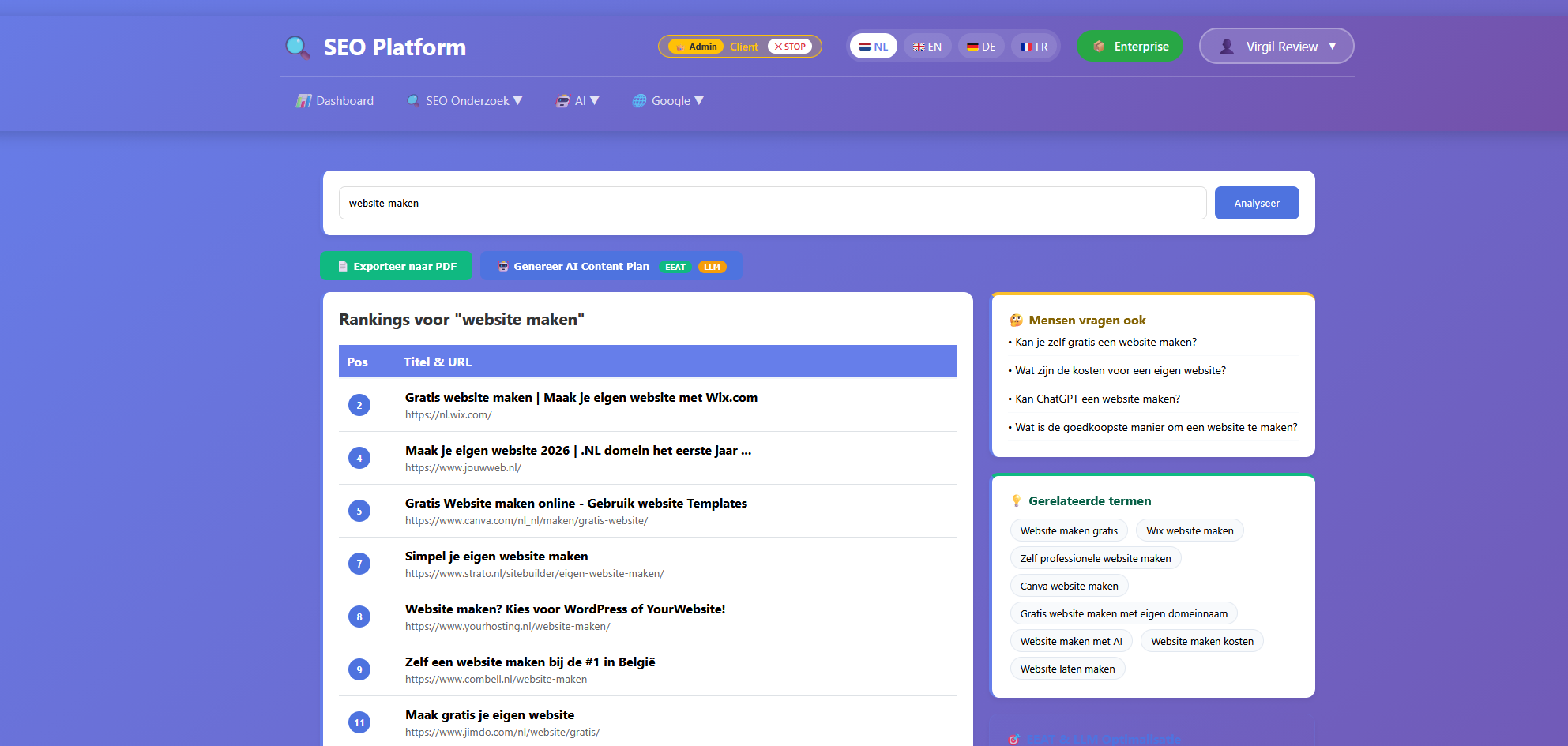The width and height of the screenshot is (1568, 746).
Task: Select the Wix website maken chip
Action: click(x=1190, y=530)
